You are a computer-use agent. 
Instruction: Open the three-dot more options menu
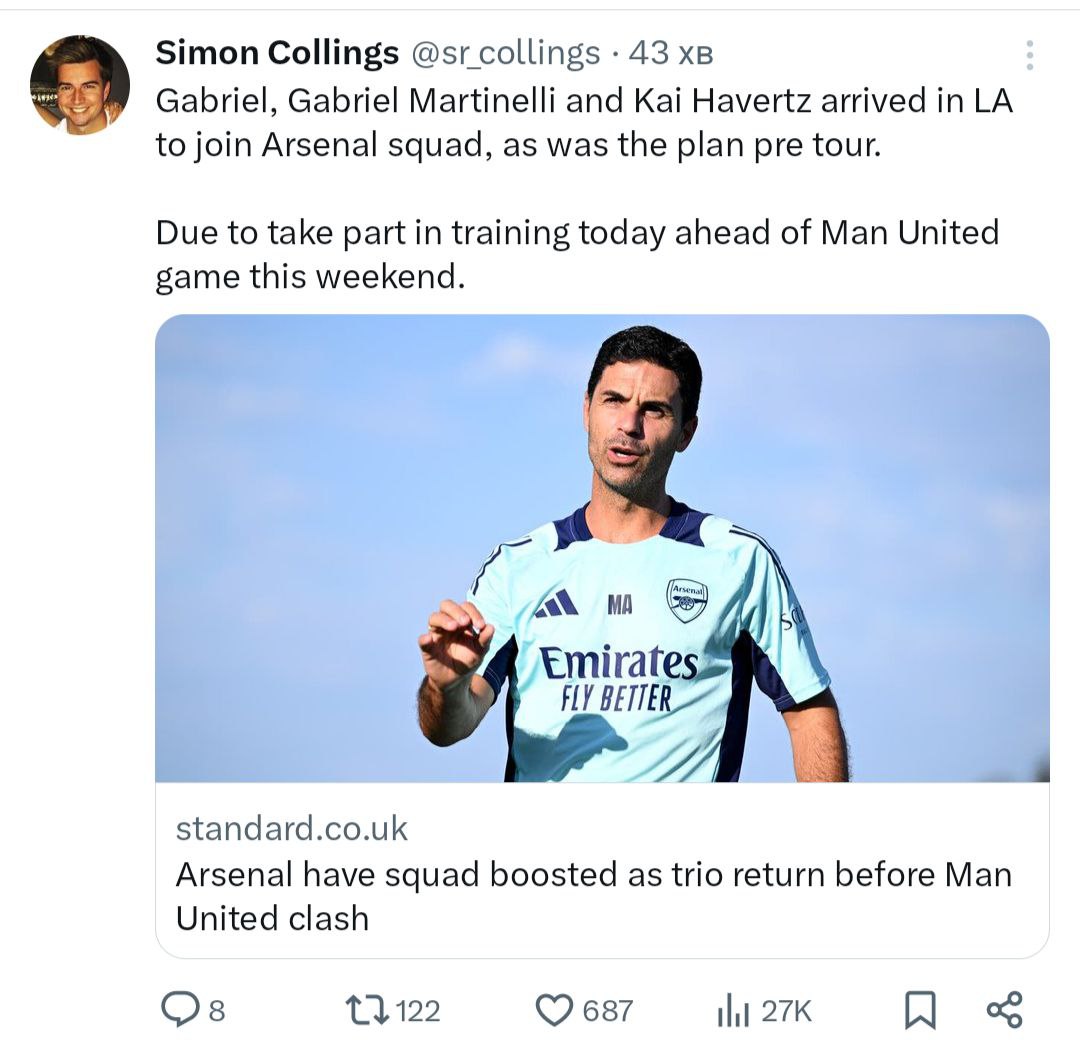[x=1029, y=55]
